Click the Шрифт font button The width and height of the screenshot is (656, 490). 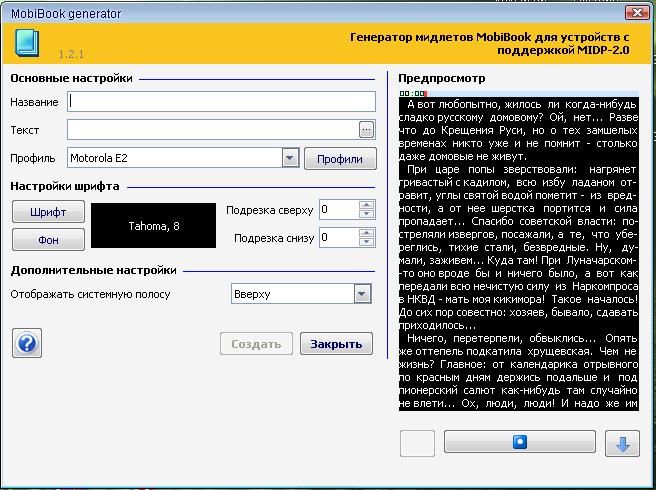pos(48,212)
